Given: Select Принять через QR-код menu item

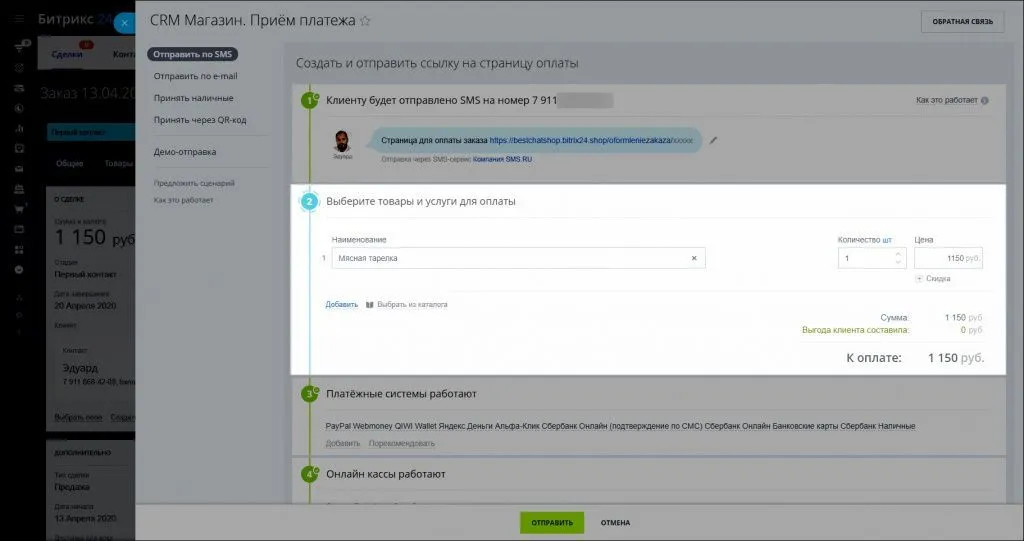Looking at the screenshot, I should [199, 120].
